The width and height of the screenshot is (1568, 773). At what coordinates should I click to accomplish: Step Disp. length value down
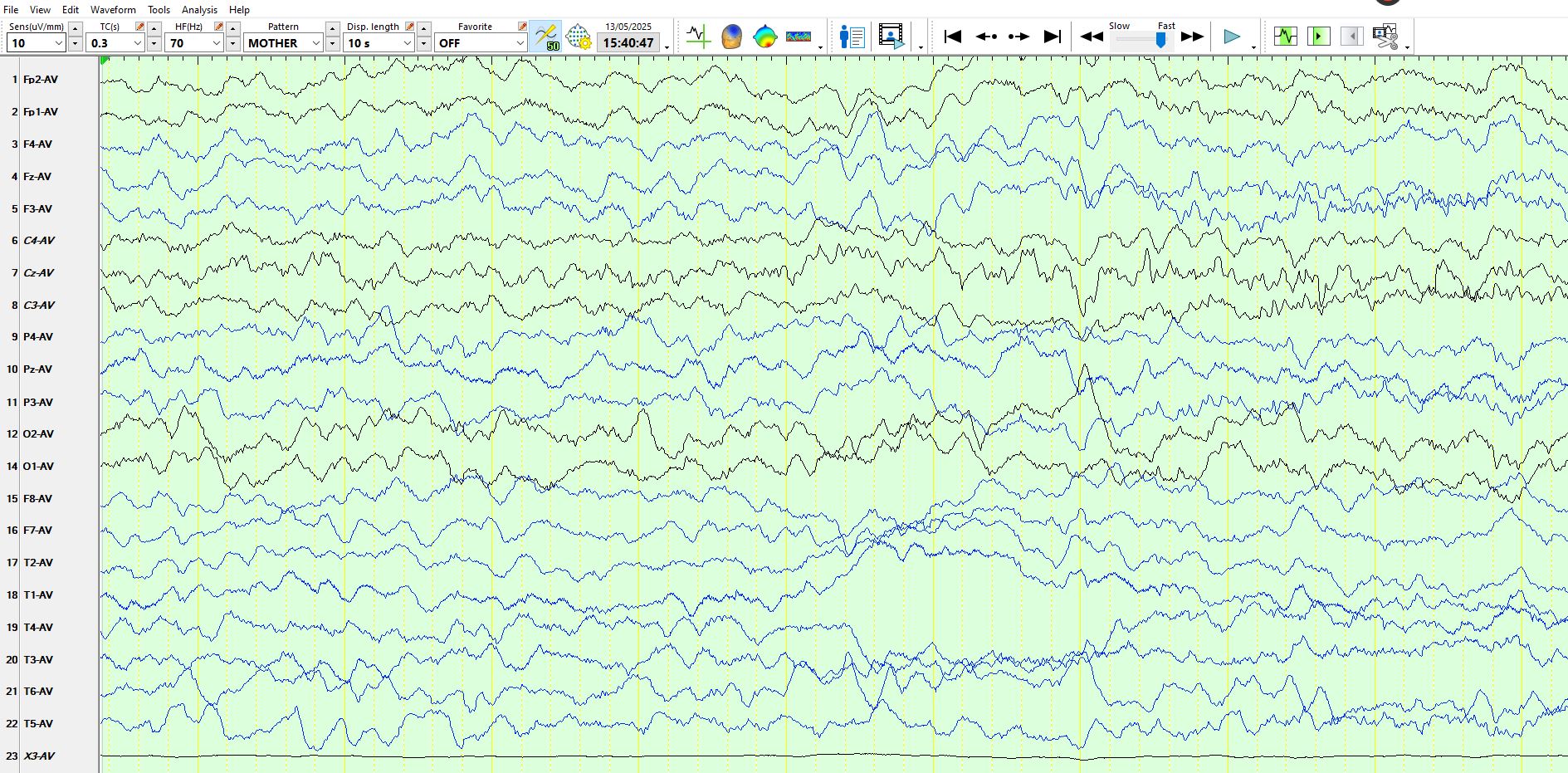pyautogui.click(x=423, y=43)
